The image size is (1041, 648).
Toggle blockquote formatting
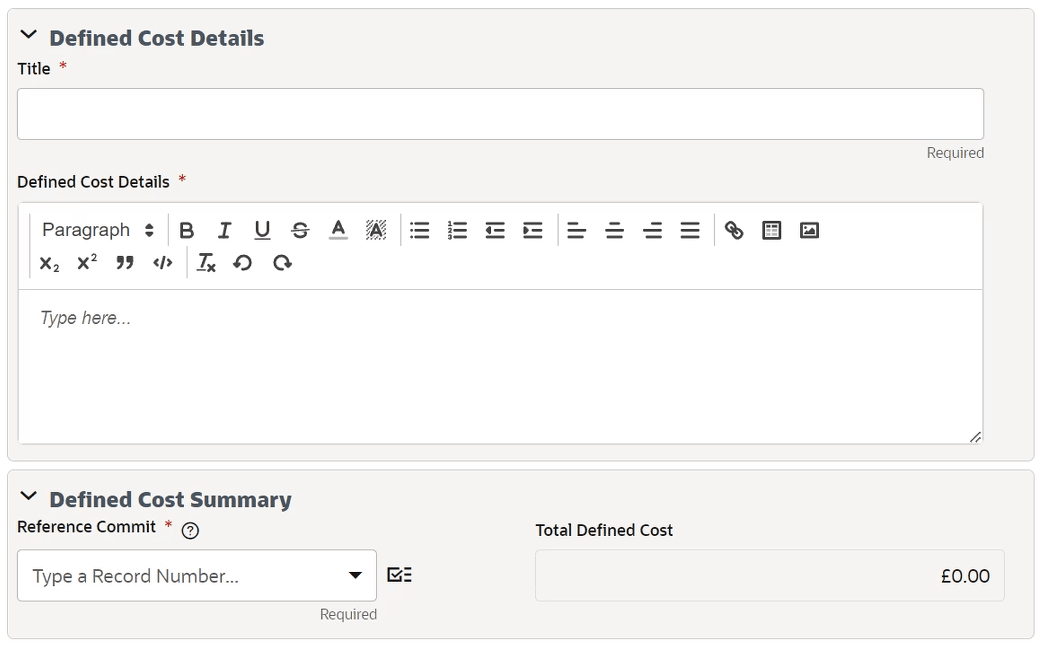(x=123, y=263)
